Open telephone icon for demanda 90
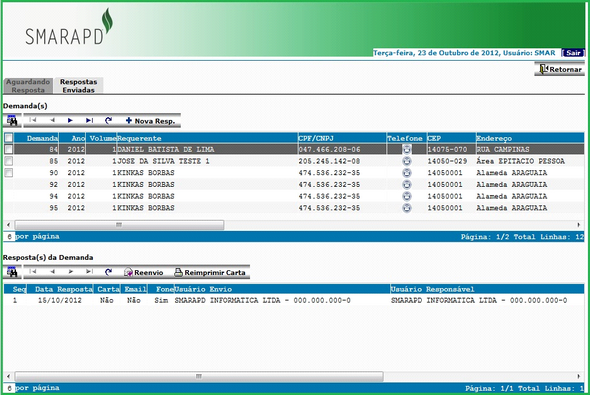Image resolution: width=590 pixels, height=395 pixels. pos(407,173)
